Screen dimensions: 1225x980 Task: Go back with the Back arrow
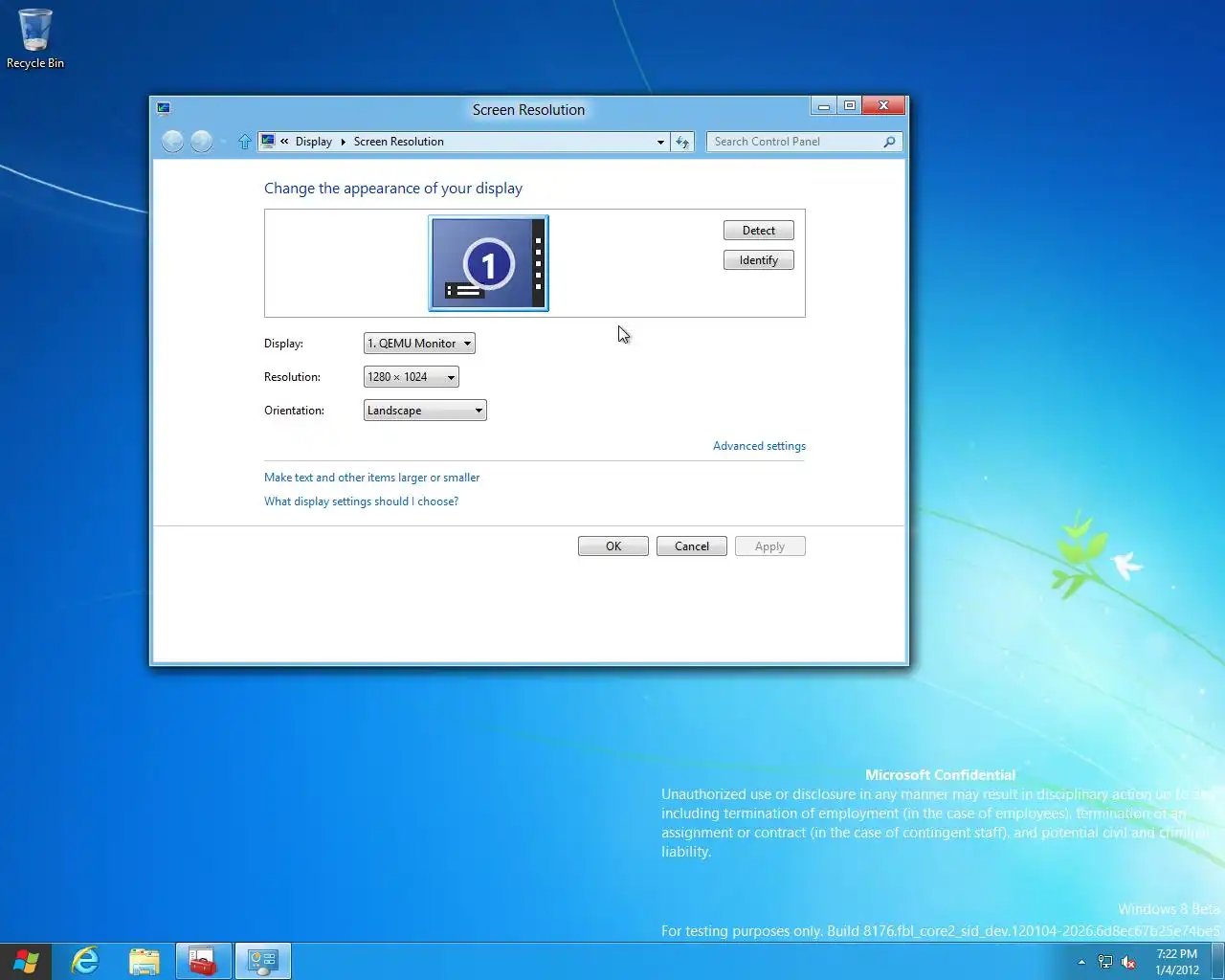tap(172, 142)
